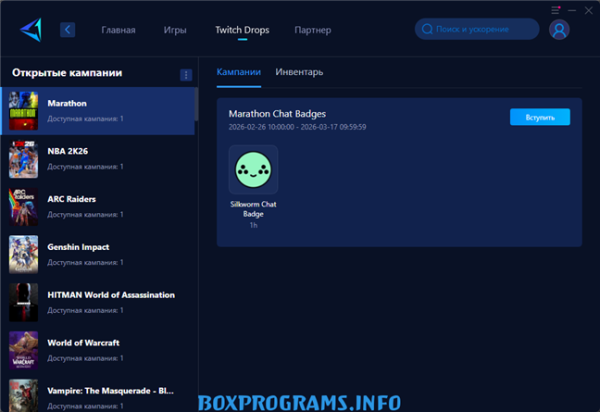The height and width of the screenshot is (412, 600).
Task: Select the Genshin Impact list entry title
Action: pyautogui.click(x=78, y=247)
